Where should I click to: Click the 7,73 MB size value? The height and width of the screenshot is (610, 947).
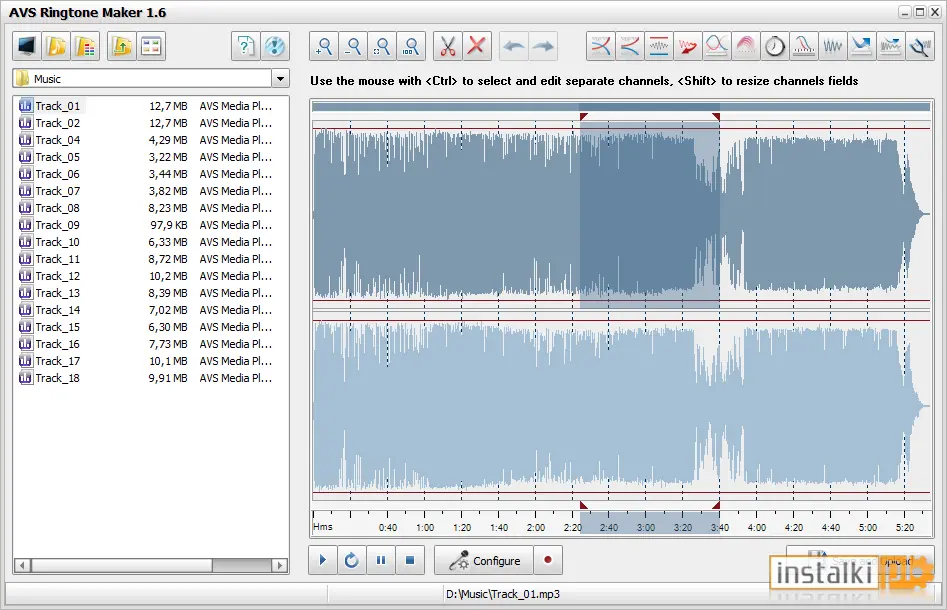coord(169,344)
